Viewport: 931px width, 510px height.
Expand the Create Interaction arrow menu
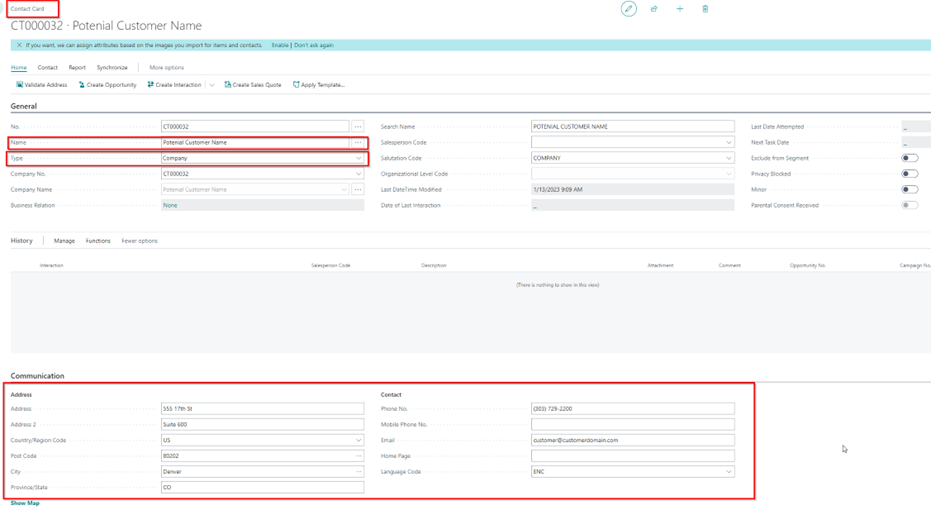(211, 85)
